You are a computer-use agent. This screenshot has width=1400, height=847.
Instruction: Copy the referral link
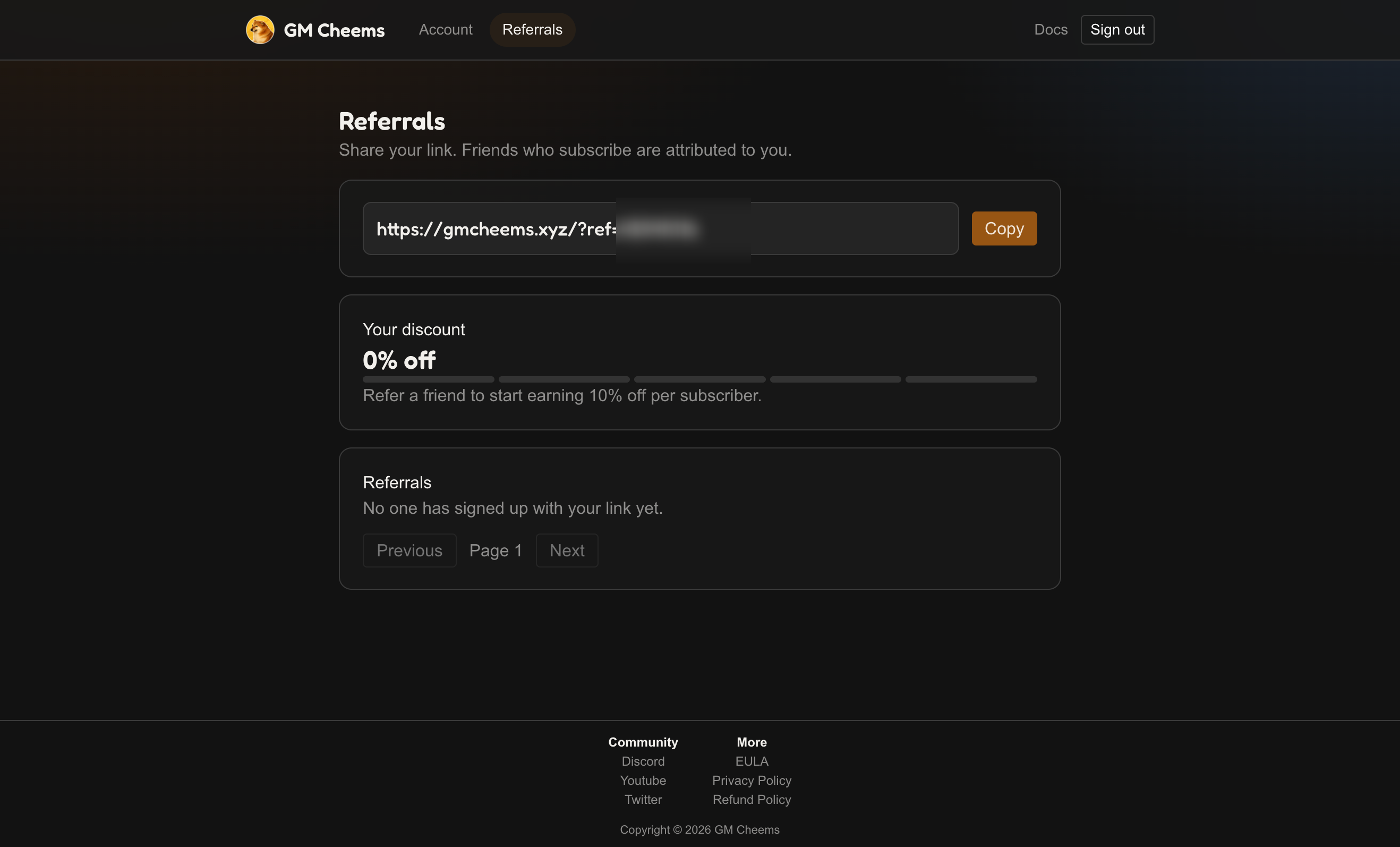click(1004, 228)
